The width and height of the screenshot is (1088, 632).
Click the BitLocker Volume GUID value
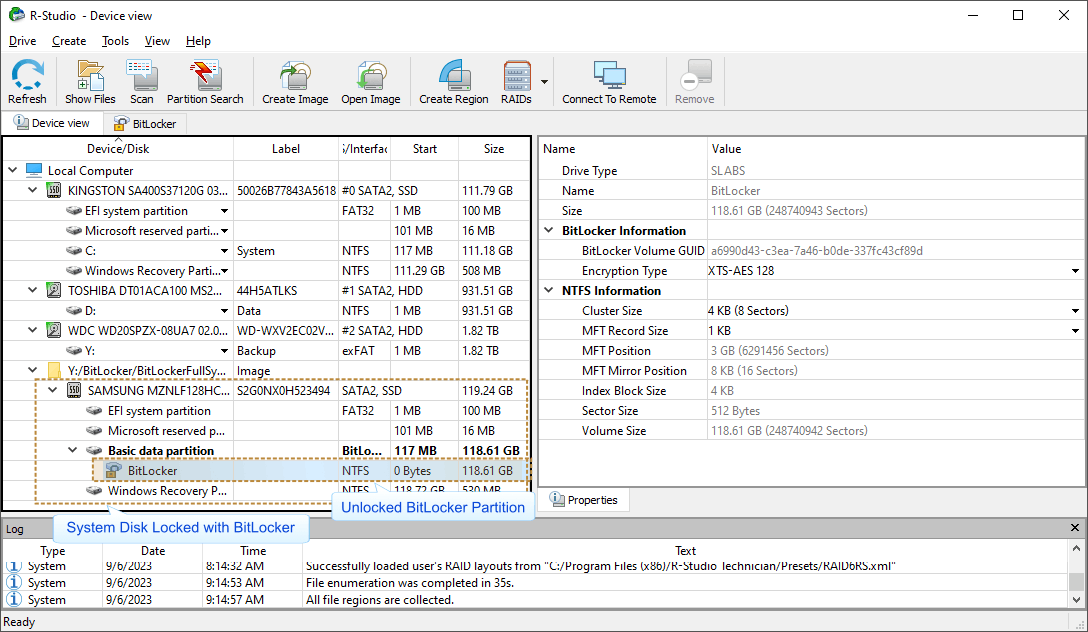click(817, 250)
